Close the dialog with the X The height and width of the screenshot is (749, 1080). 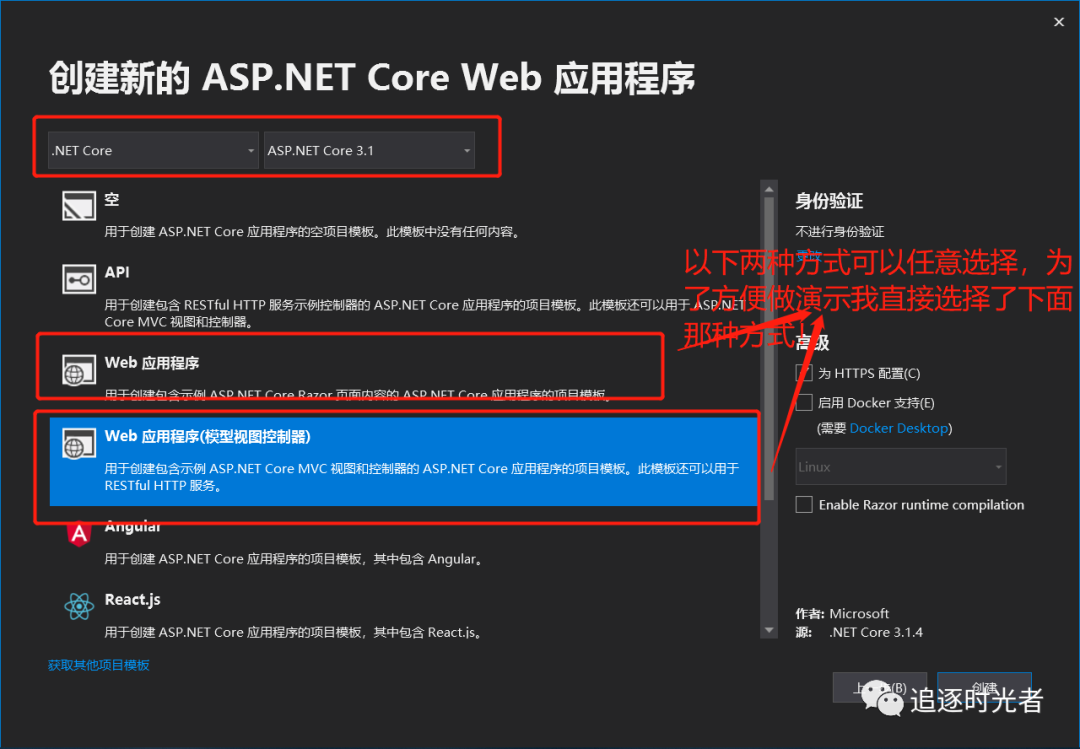(x=1059, y=22)
